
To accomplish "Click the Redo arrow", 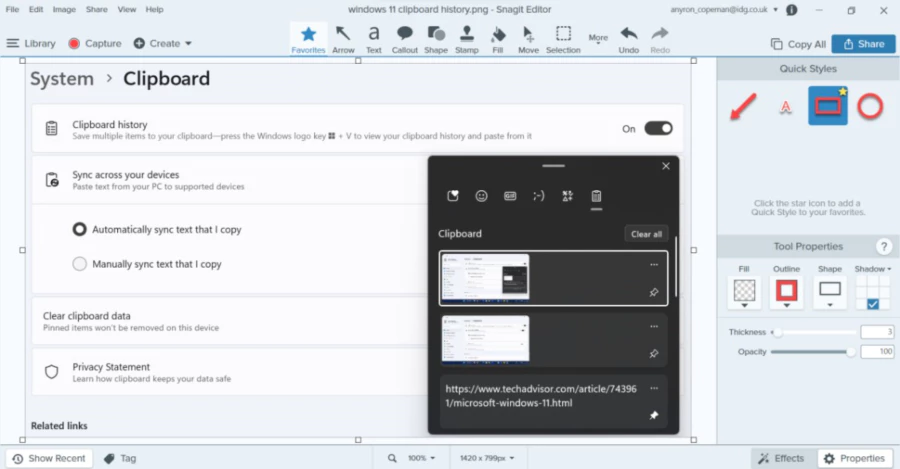I will tap(660, 39).
